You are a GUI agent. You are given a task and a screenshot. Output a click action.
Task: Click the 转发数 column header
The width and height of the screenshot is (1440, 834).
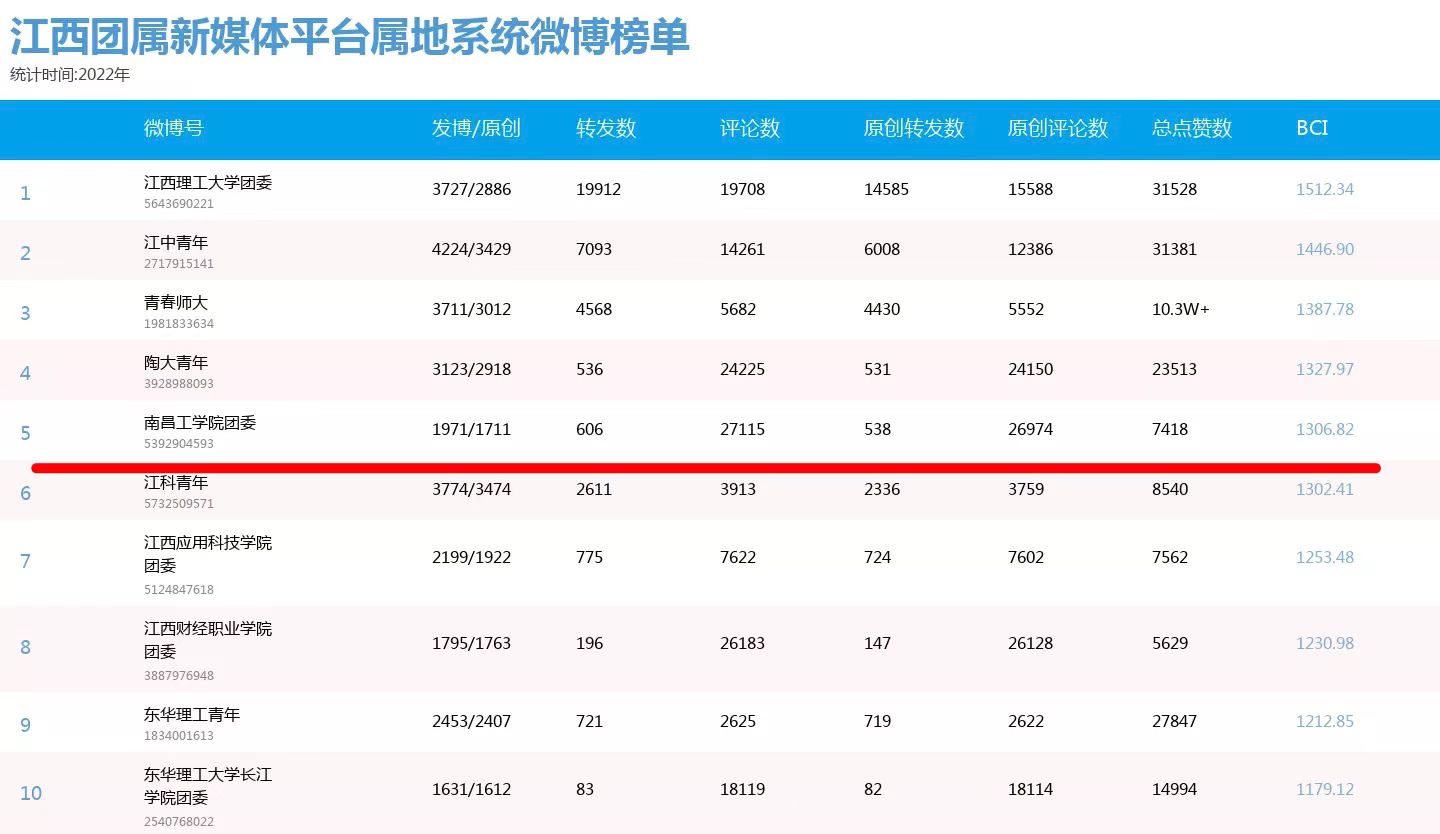(606, 128)
